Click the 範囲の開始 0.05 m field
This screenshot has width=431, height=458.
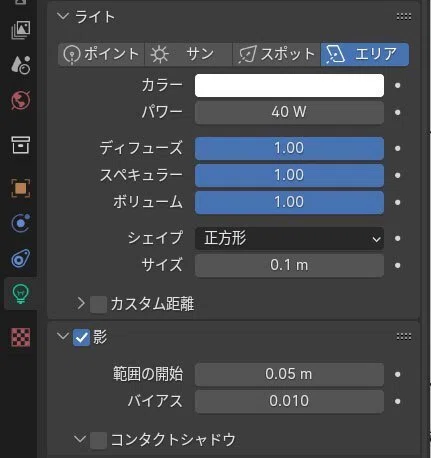tap(289, 374)
